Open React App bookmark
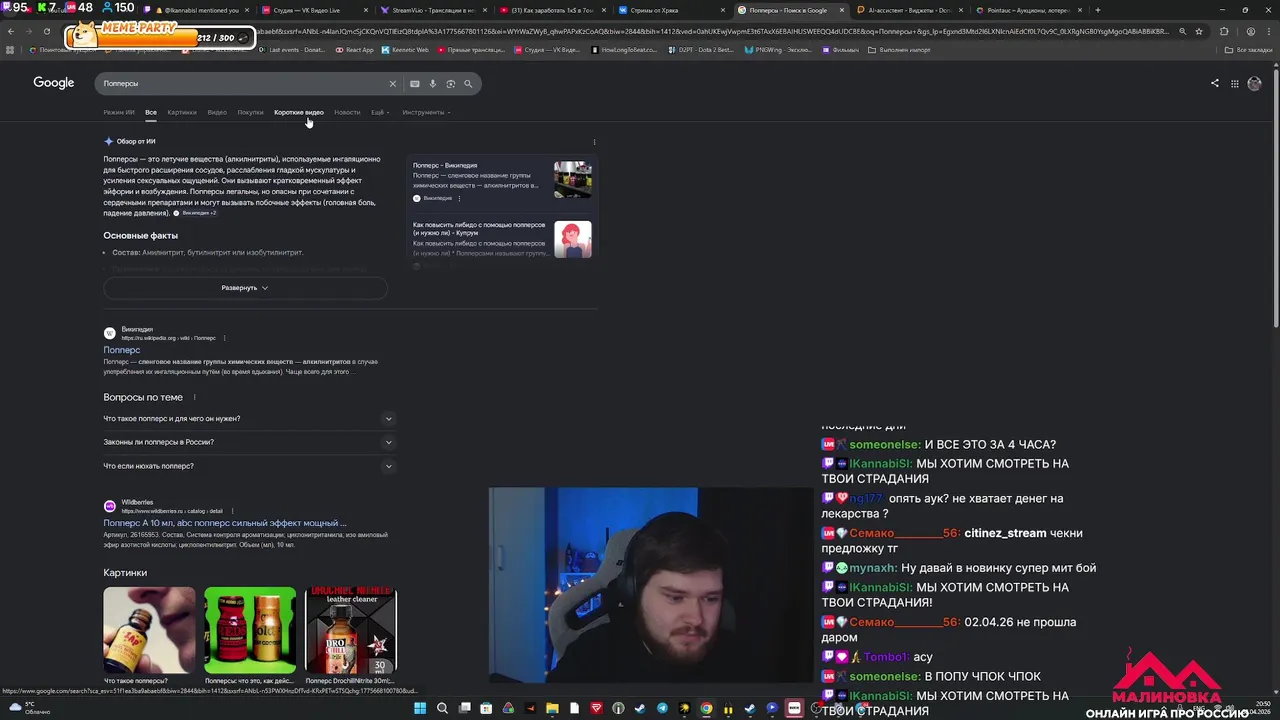The width and height of the screenshot is (1280, 720). 355,49
